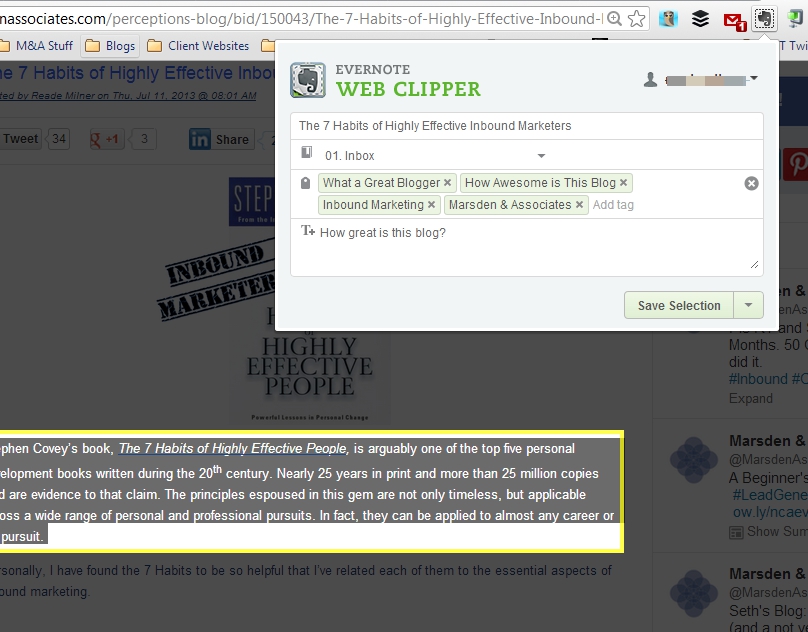808x632 pixels.
Task: Click the Evernote Web Clipper extension icon
Action: 764,19
